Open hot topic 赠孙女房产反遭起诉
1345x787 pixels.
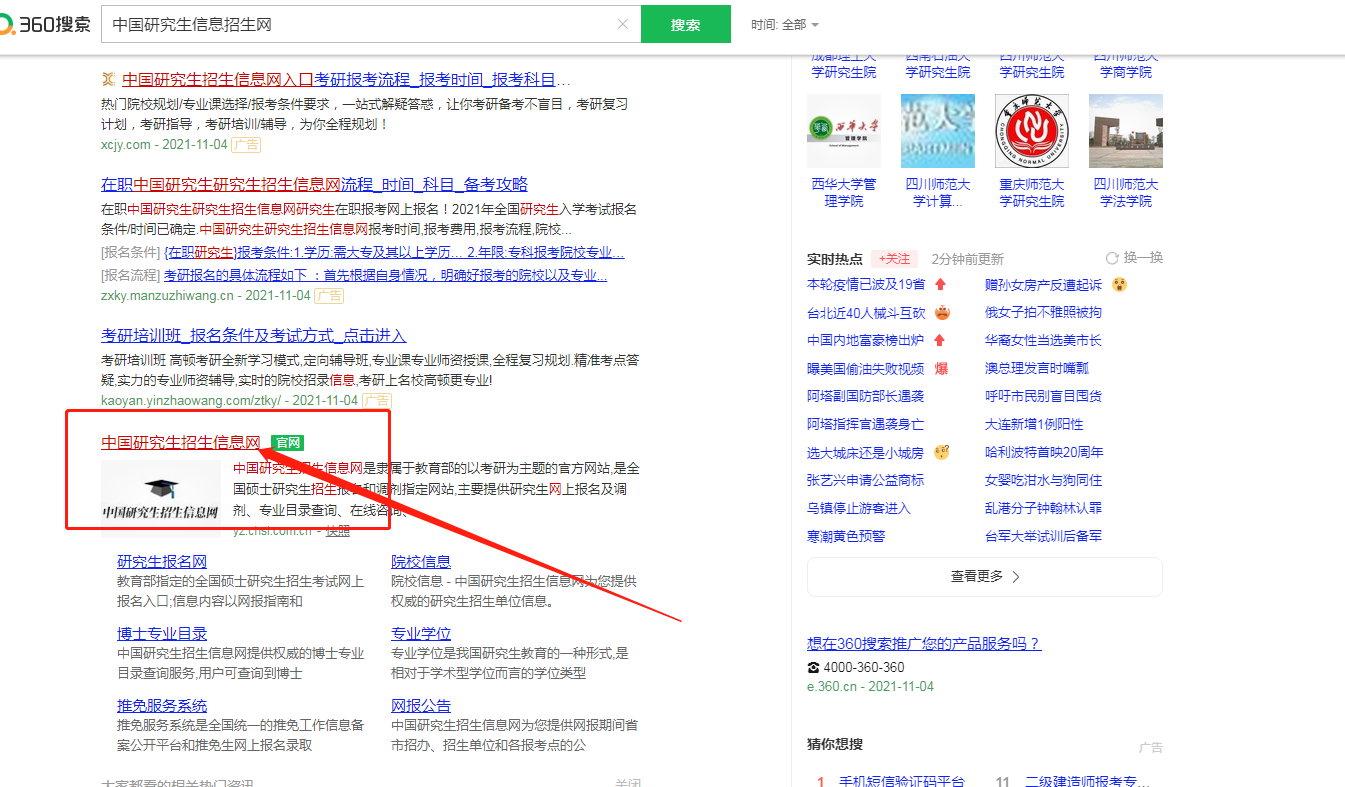(1044, 285)
